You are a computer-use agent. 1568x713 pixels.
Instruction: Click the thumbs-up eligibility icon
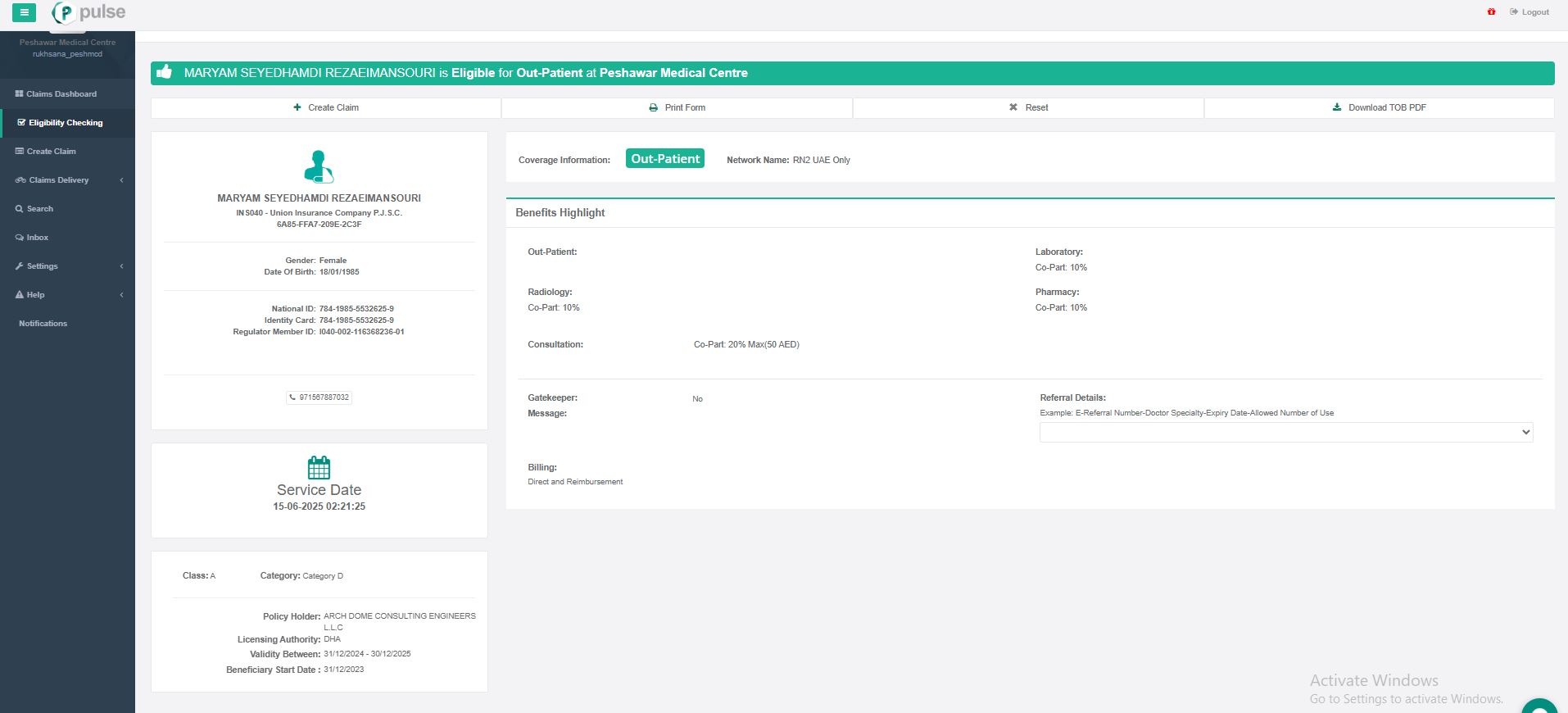(165, 72)
